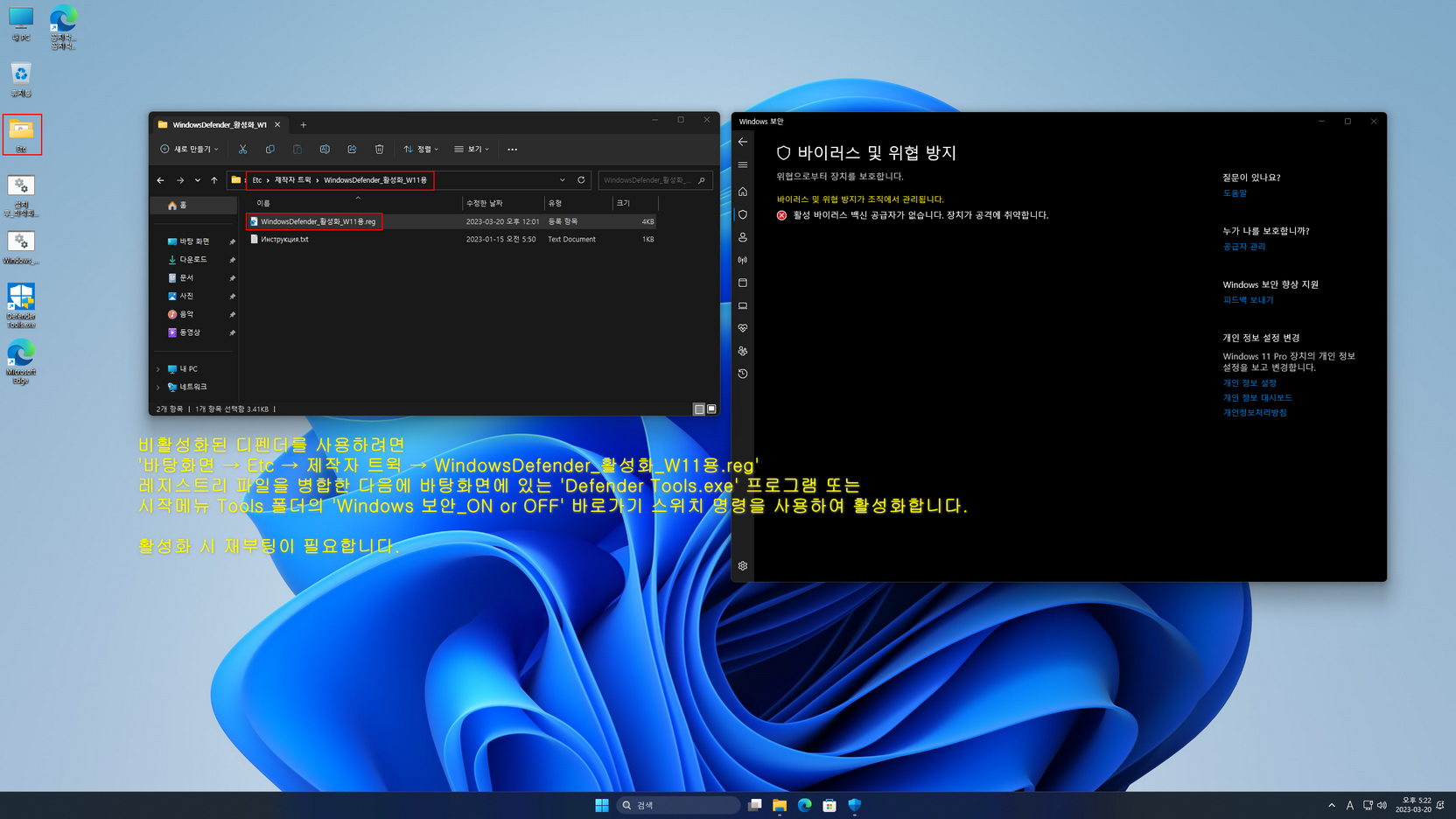Refresh the Explorer folder view
The width and height of the screenshot is (1456, 819).
coord(581,180)
